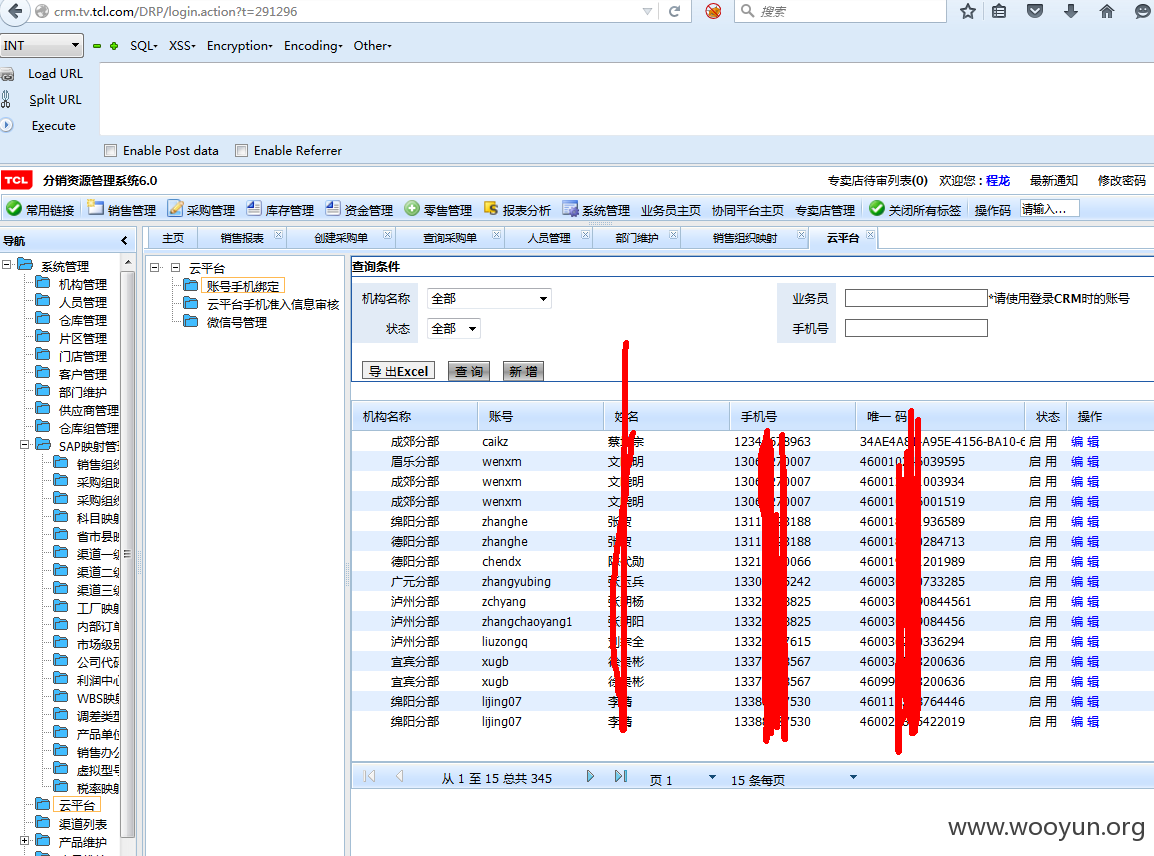Click the 修改密码 link
This screenshot has width=1154, height=856.
1122,180
